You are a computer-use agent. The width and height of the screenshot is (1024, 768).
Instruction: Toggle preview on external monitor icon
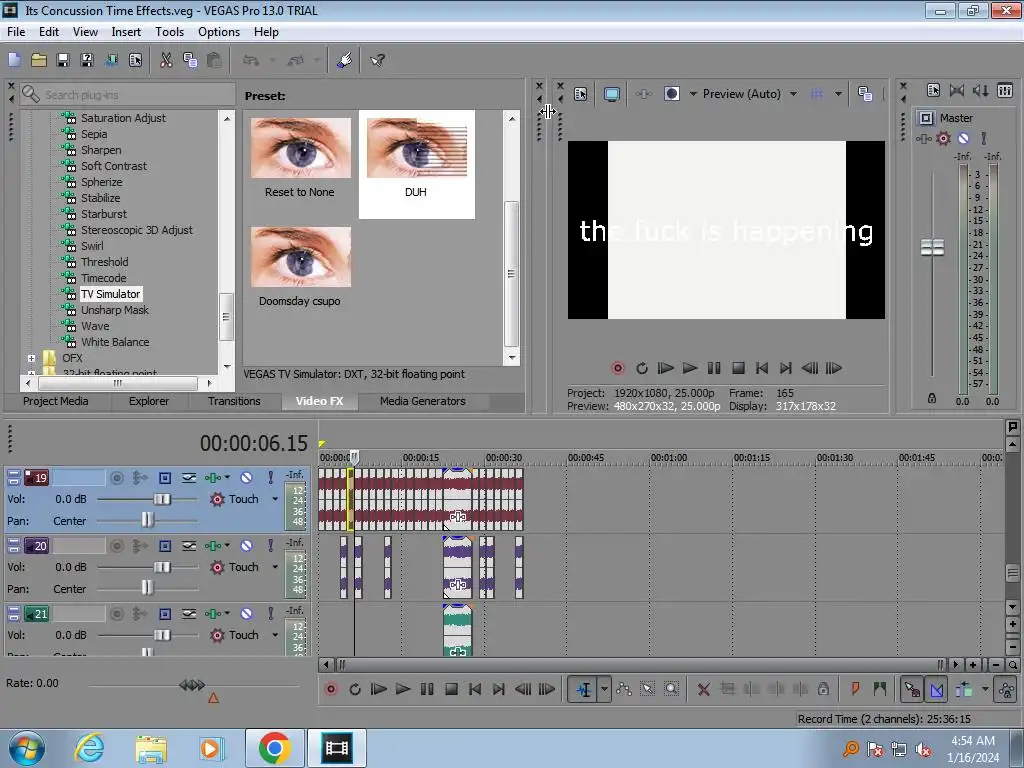(611, 94)
